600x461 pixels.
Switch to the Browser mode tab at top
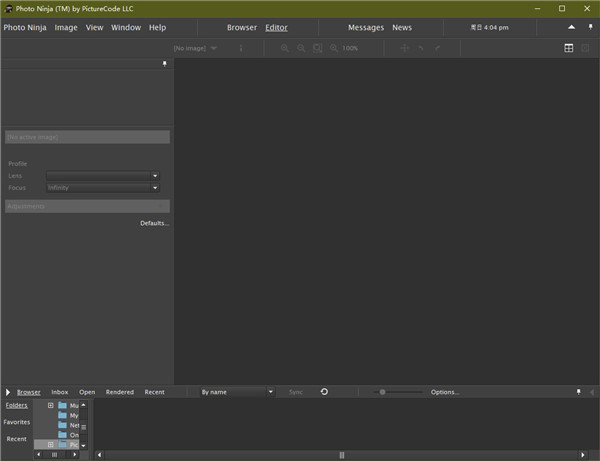point(241,27)
